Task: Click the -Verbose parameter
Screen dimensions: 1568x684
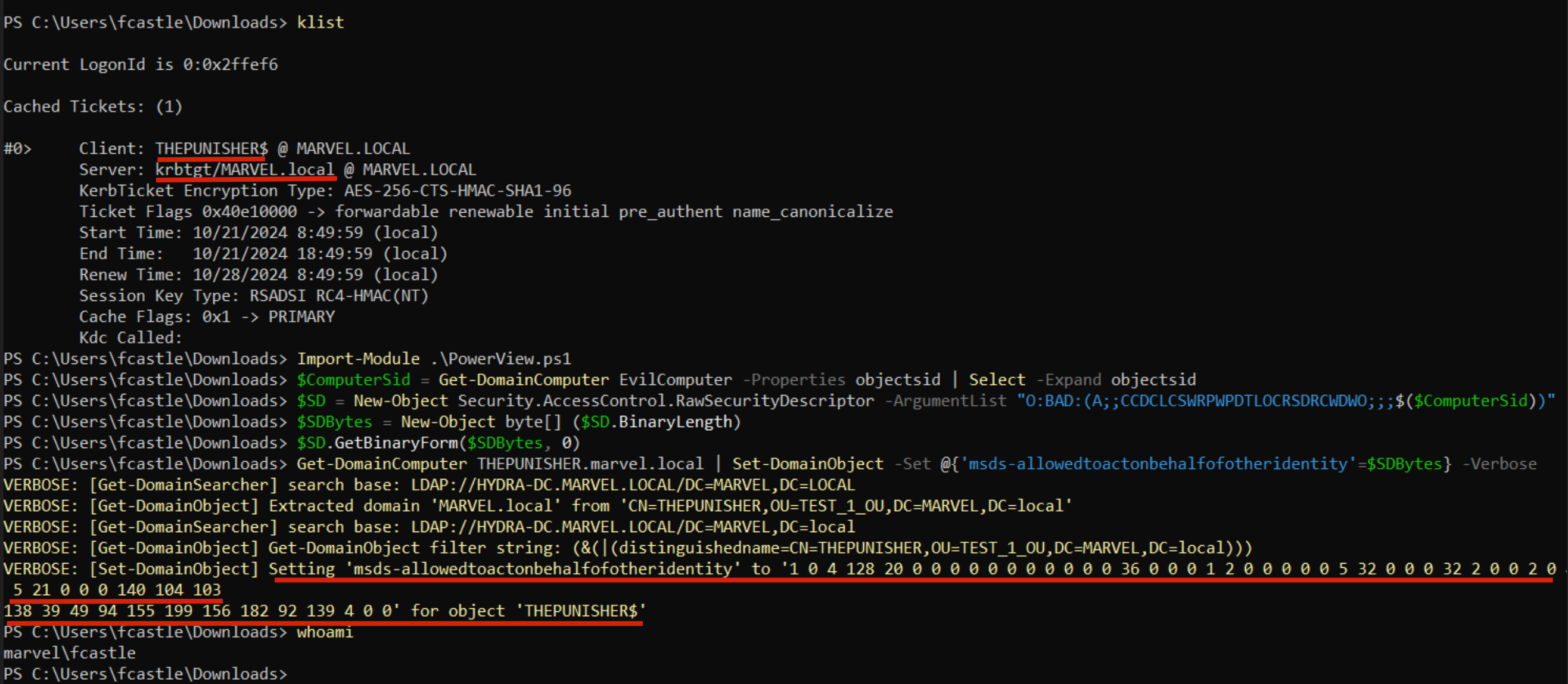Action: [1499, 464]
